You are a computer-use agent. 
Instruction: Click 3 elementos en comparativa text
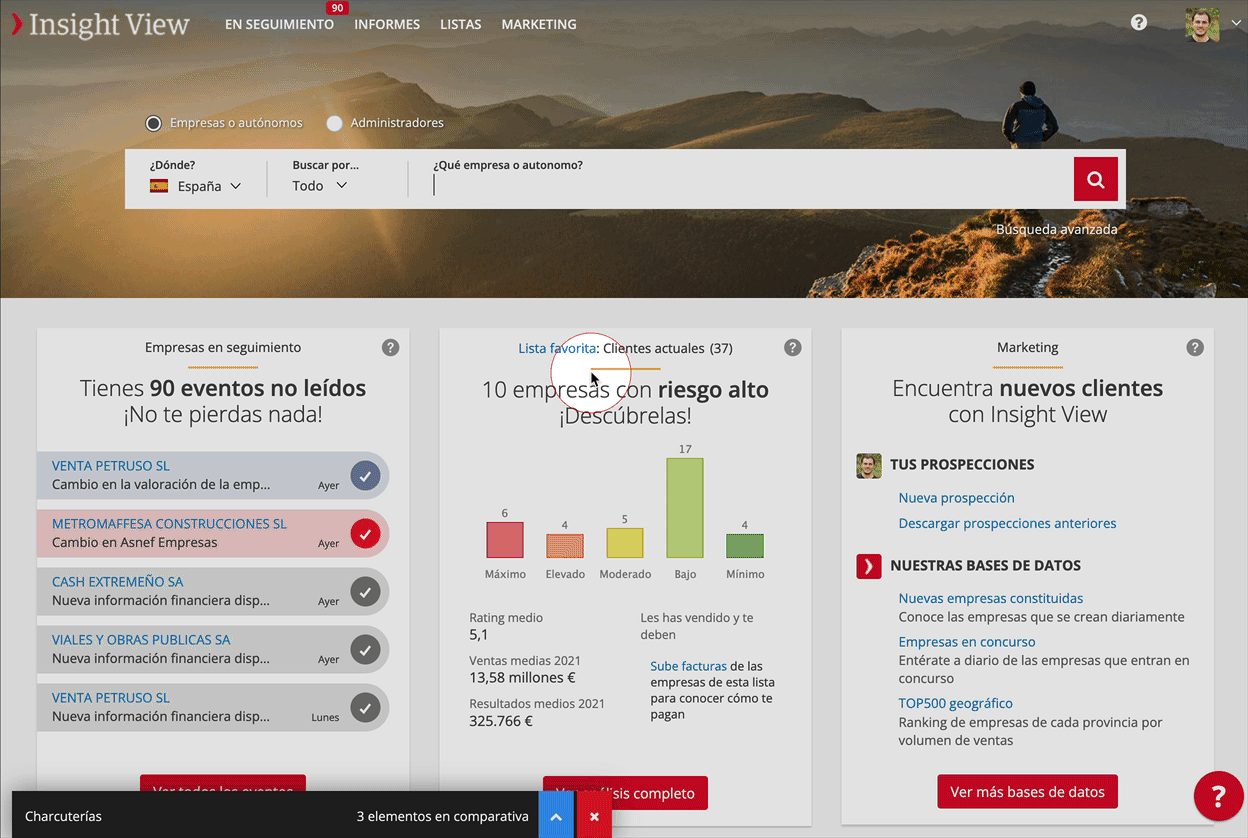click(443, 816)
